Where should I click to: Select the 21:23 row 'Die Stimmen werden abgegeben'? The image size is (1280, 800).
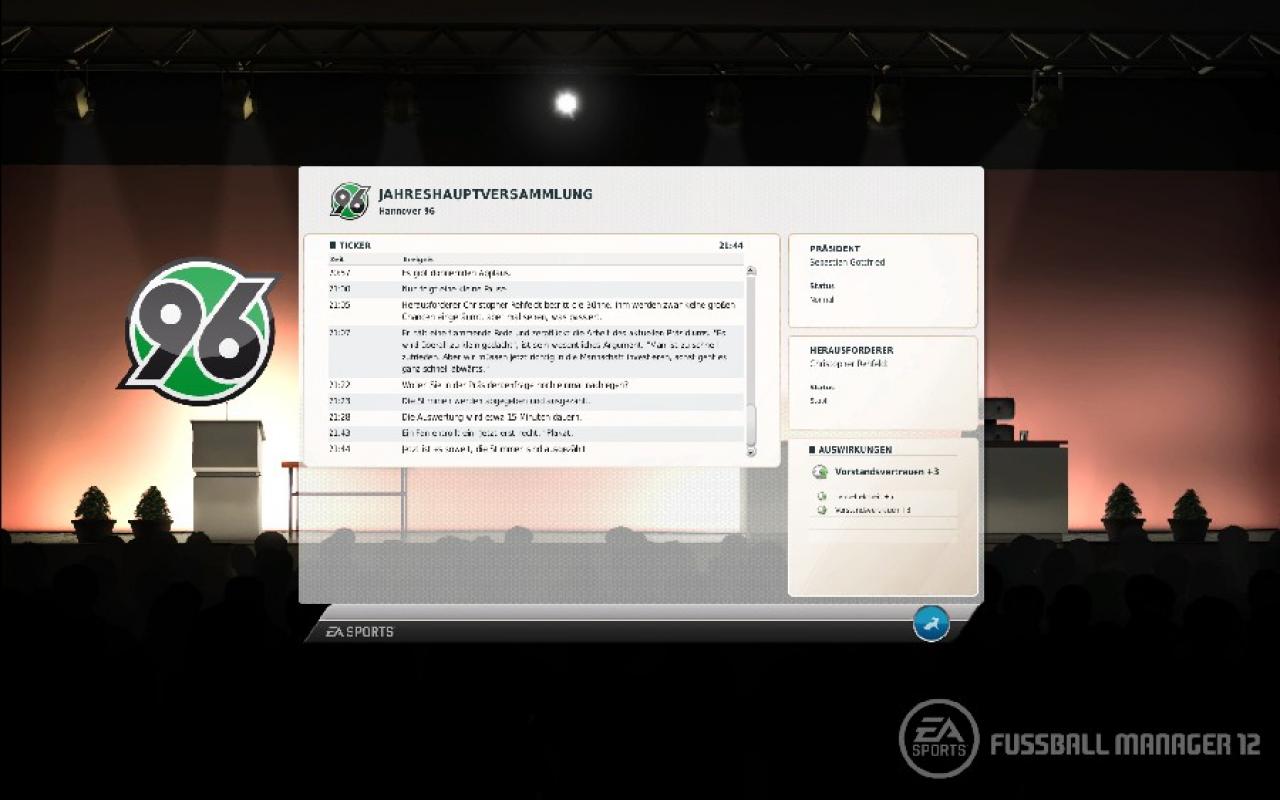[536, 401]
